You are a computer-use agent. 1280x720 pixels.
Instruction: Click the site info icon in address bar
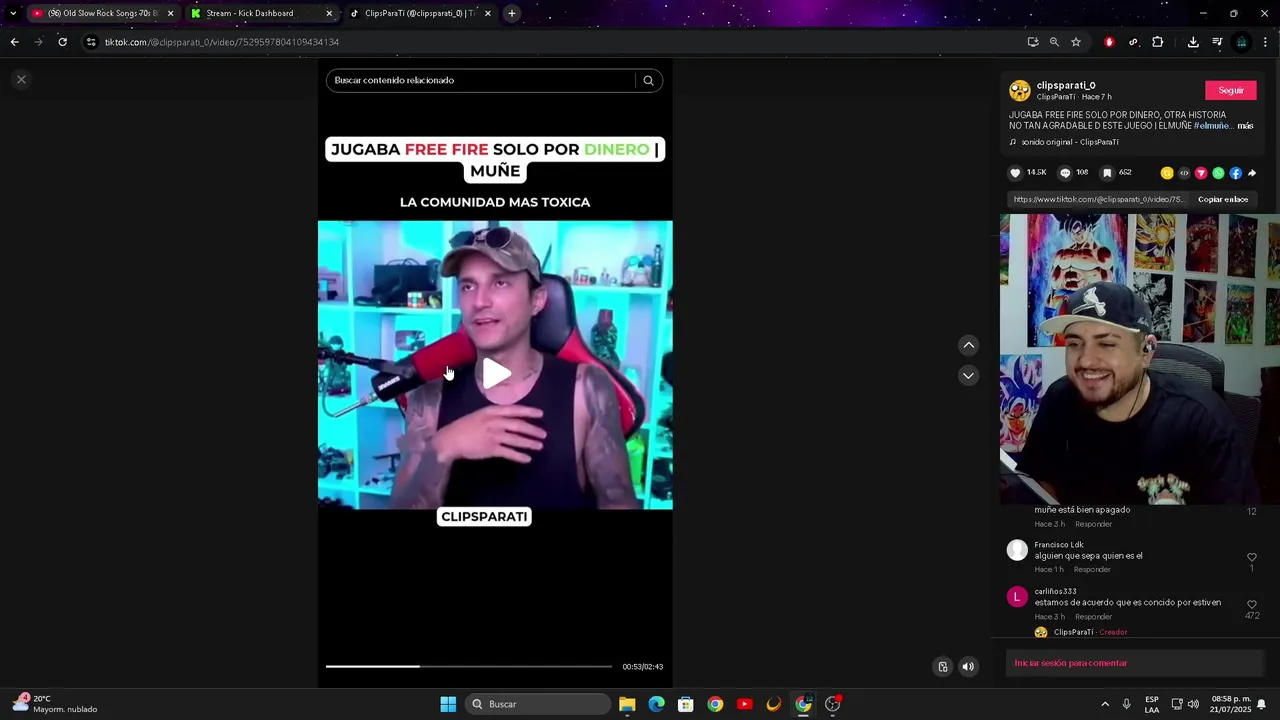coord(91,42)
